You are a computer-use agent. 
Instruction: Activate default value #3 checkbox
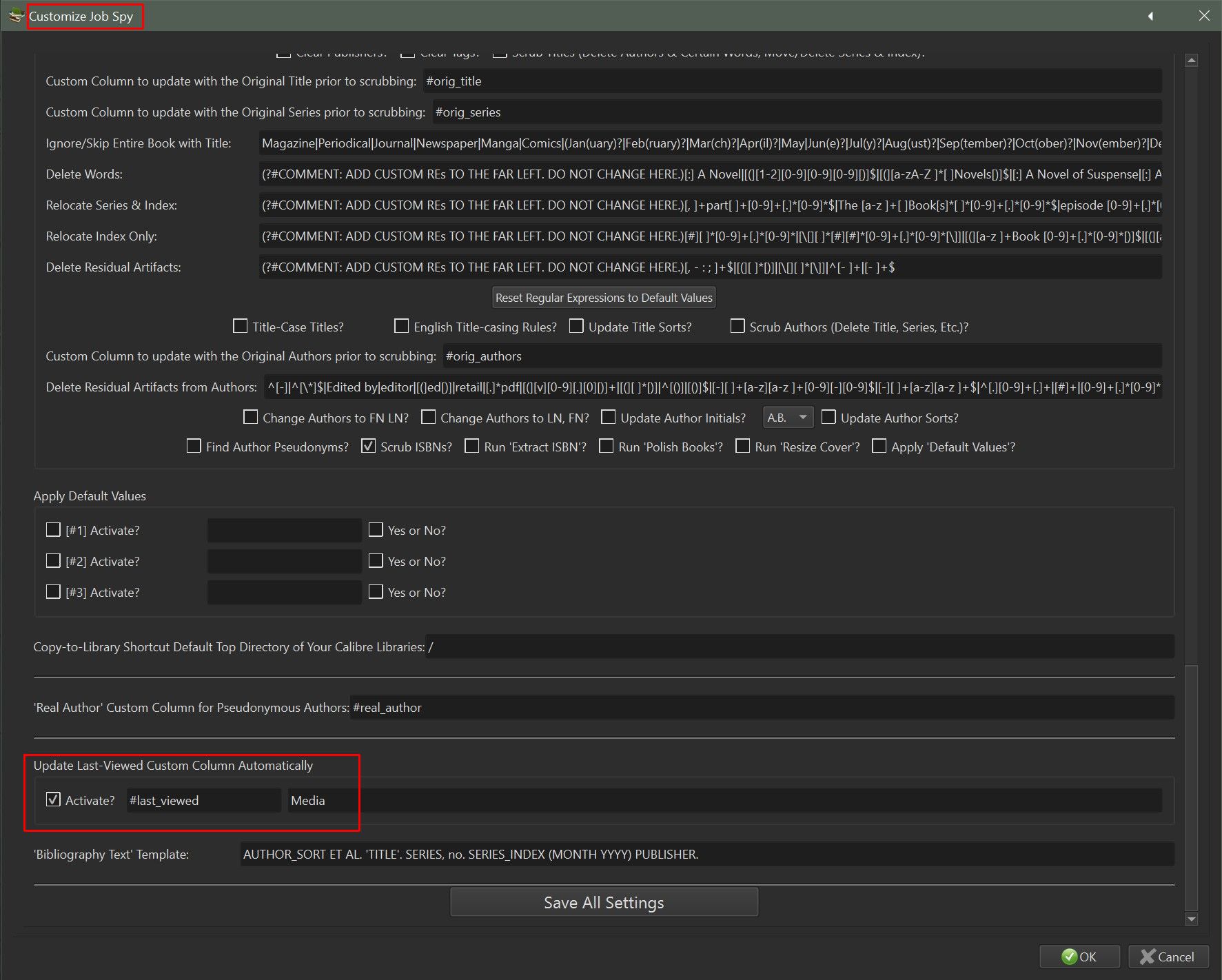(x=53, y=592)
